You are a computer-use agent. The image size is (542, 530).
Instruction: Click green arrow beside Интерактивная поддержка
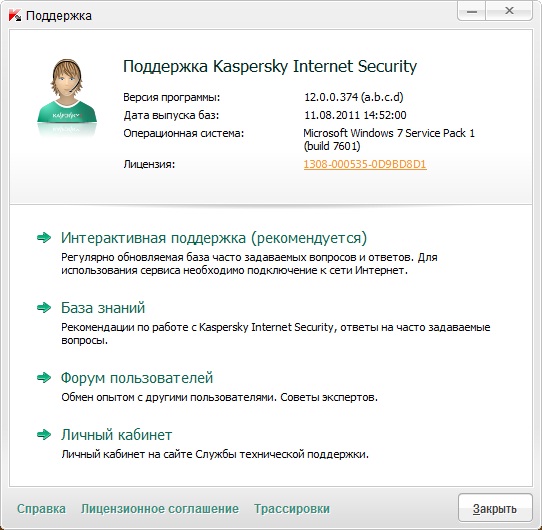tap(44, 238)
